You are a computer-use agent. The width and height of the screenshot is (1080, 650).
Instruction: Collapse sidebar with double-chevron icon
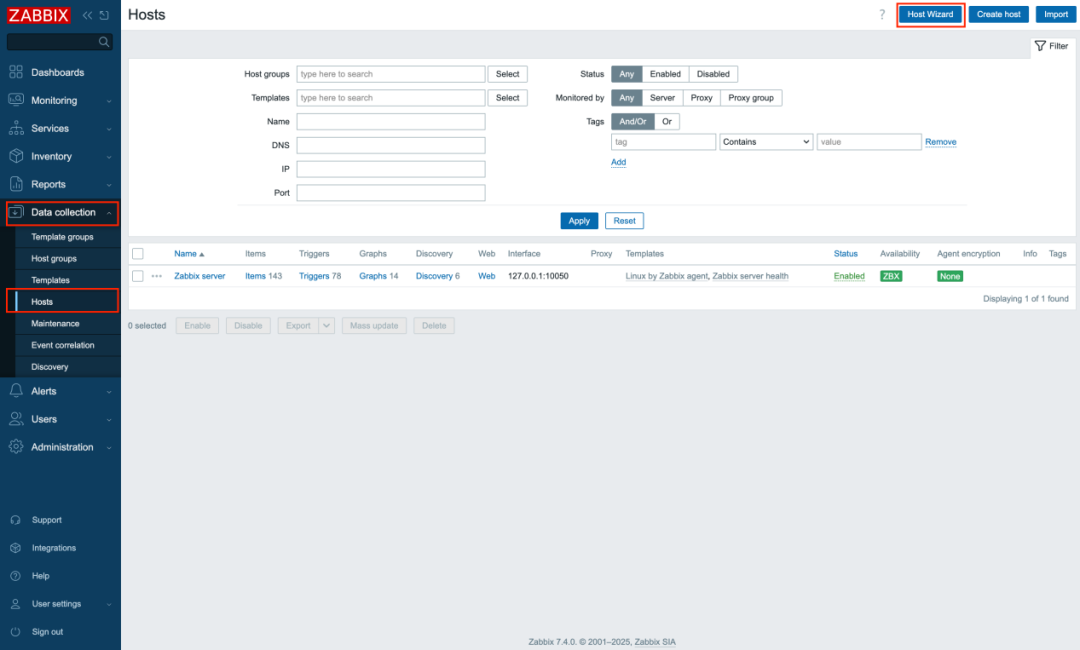(87, 15)
